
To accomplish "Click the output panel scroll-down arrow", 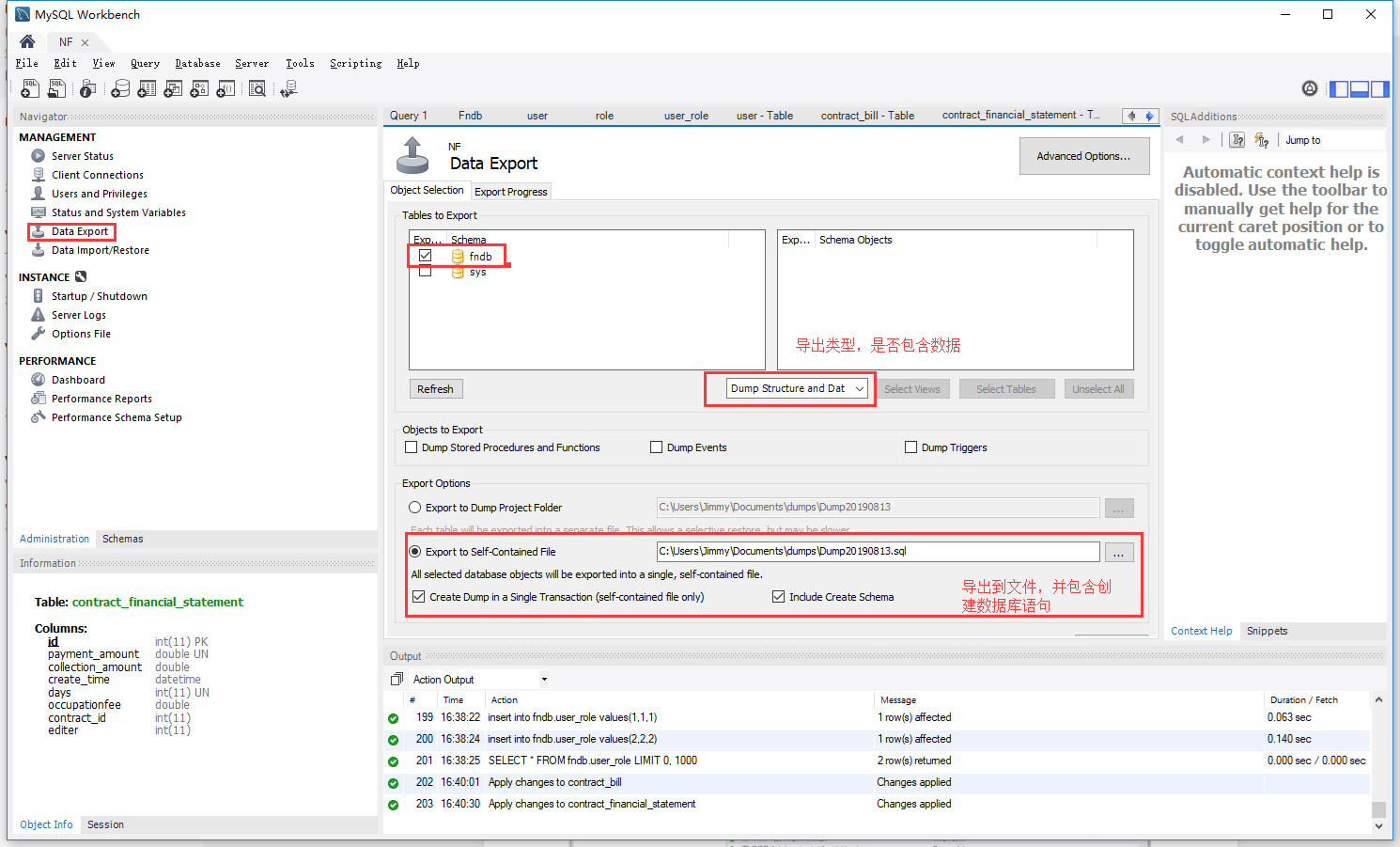I will pyautogui.click(x=1378, y=826).
